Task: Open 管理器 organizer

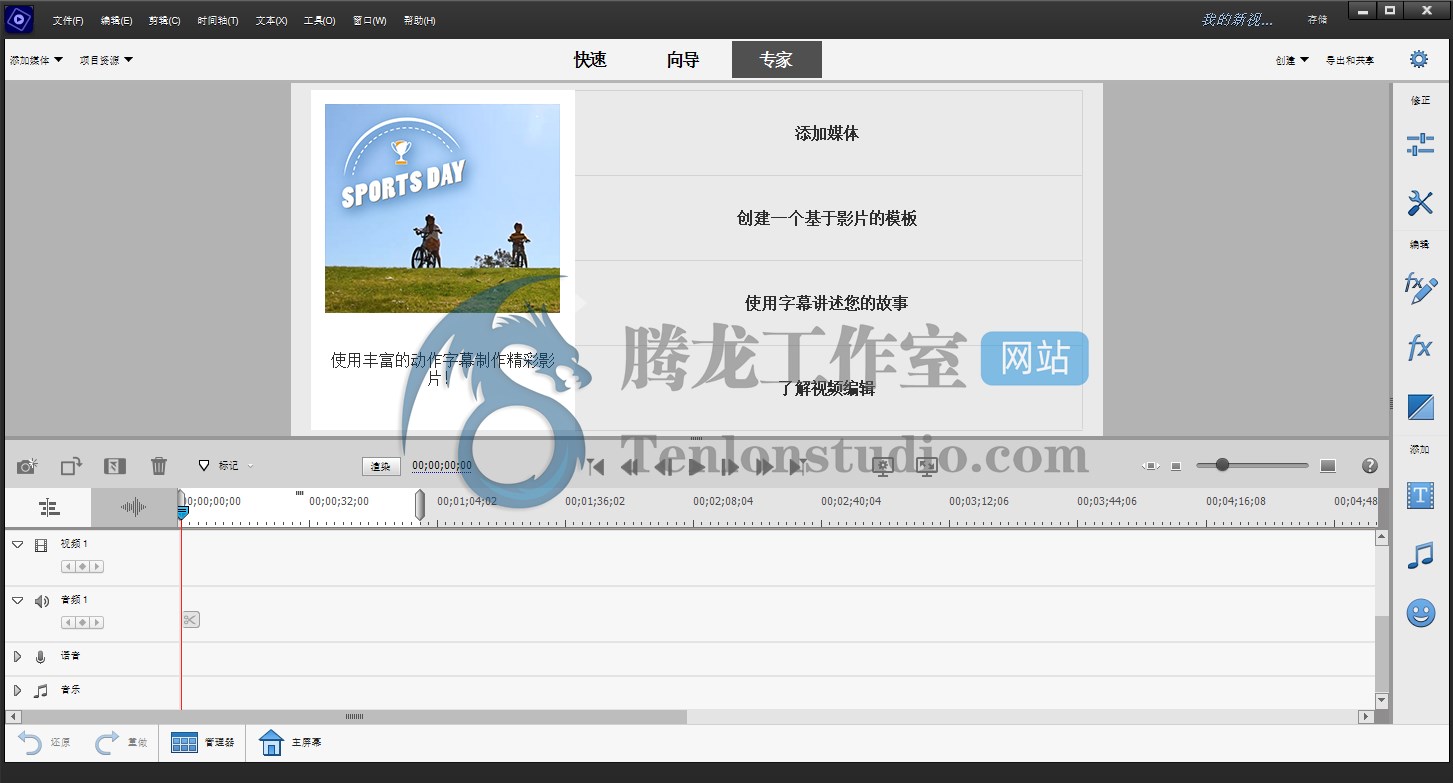Action: [203, 743]
